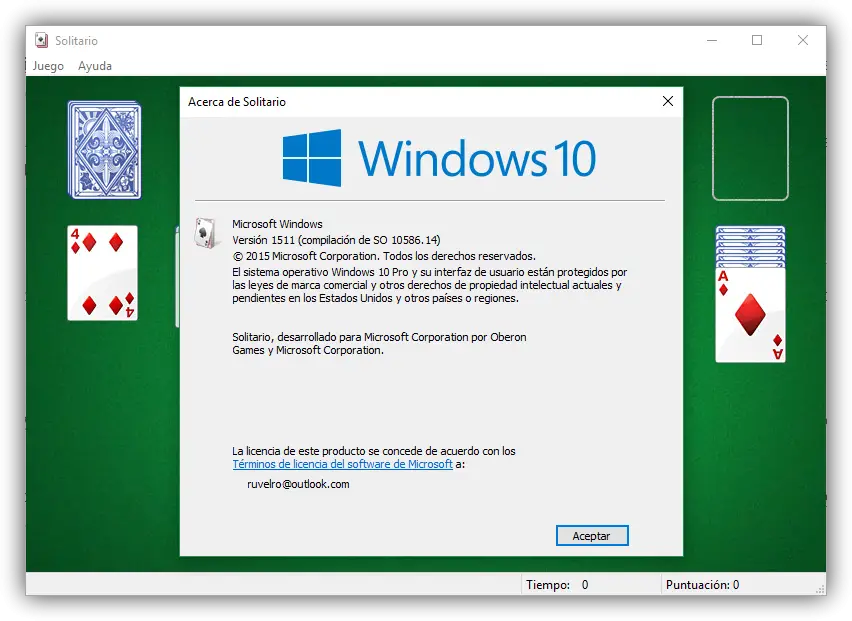This screenshot has height=621, width=852.
Task: Click the Aceptar button
Action: pyautogui.click(x=592, y=536)
